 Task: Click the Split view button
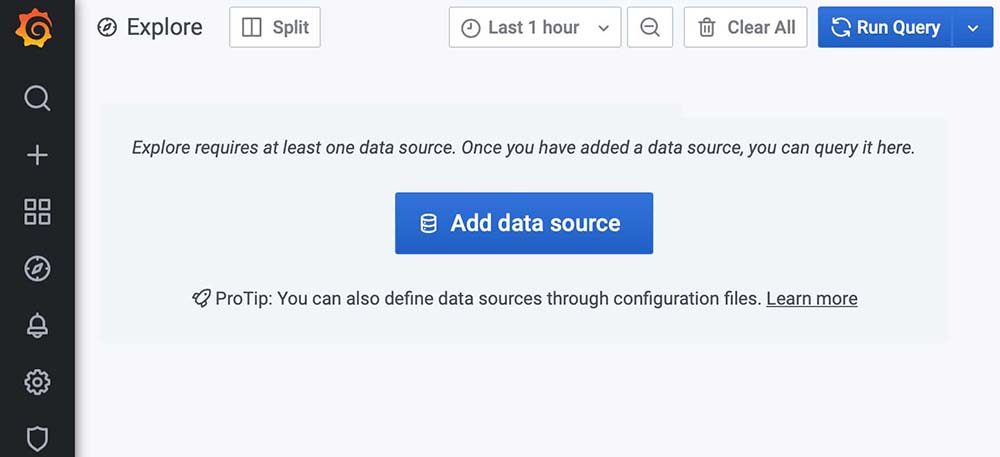pyautogui.click(x=275, y=28)
